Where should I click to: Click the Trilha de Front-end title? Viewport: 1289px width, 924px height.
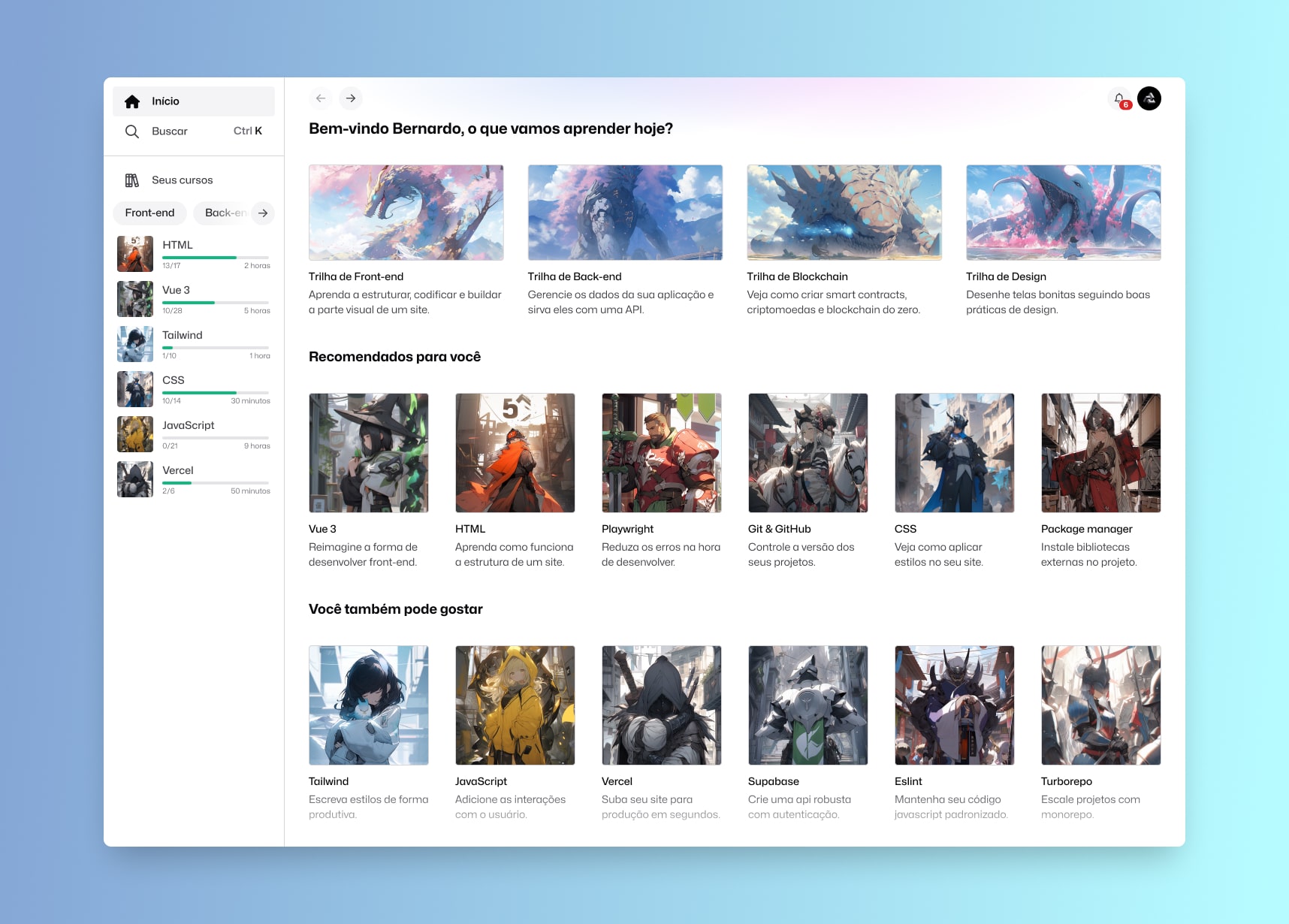coord(356,276)
